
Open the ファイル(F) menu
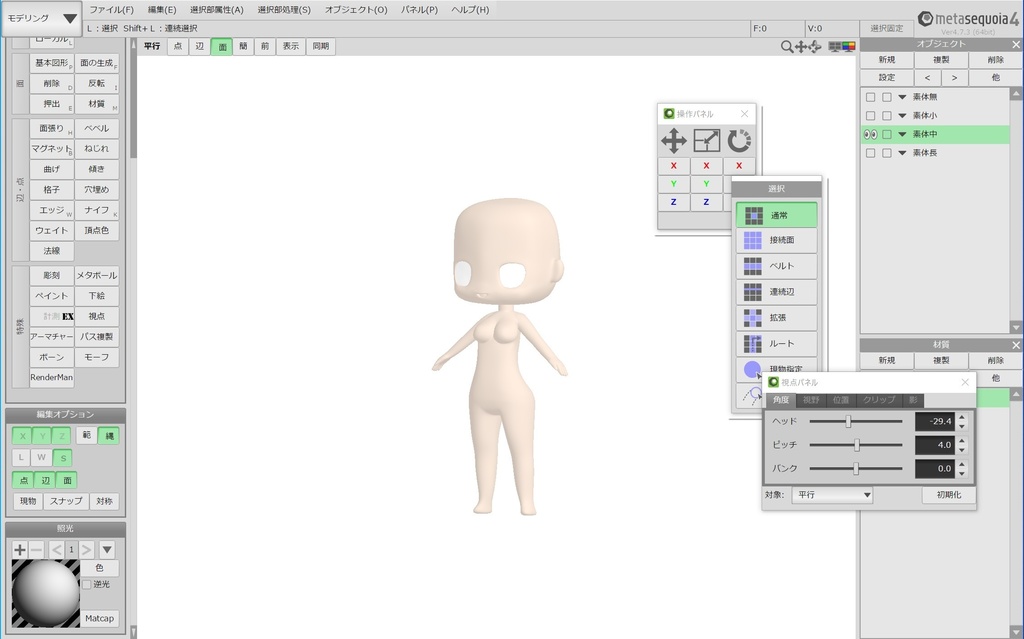[112, 10]
